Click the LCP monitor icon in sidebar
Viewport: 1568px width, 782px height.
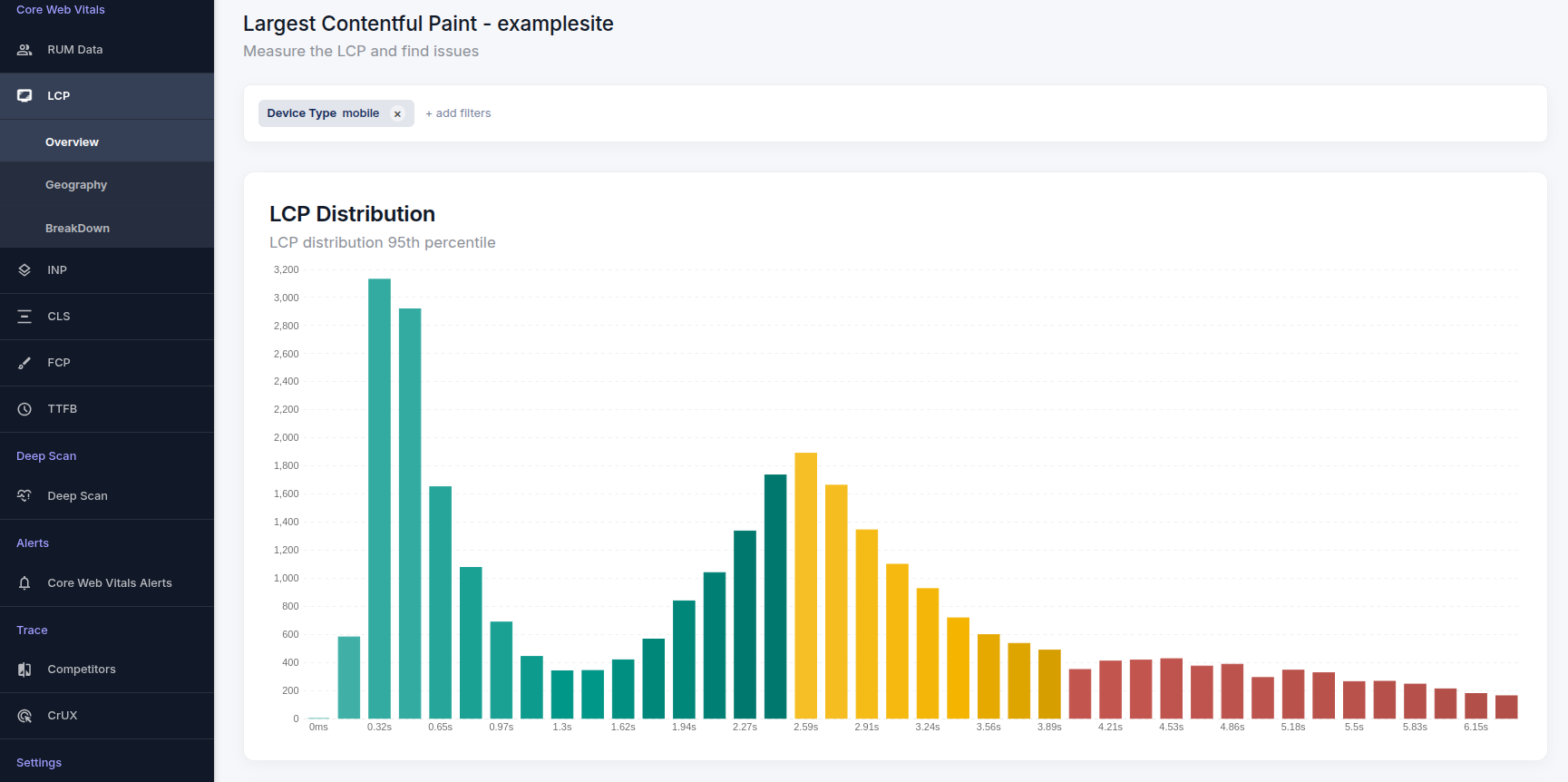point(24,95)
